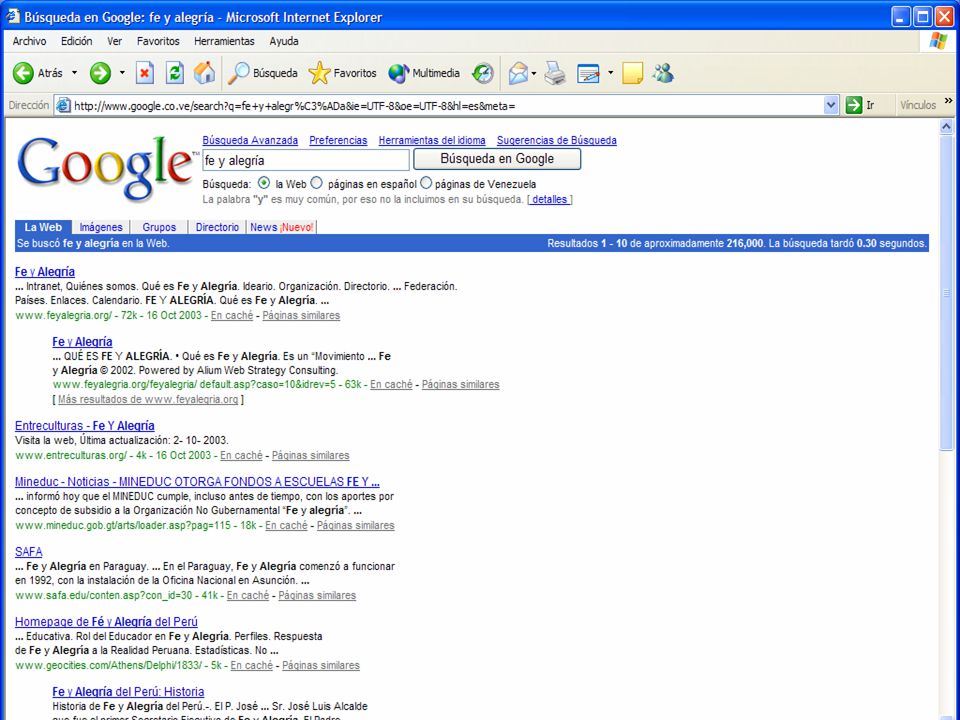
Task: Open the Preferencias link
Action: pos(338,140)
